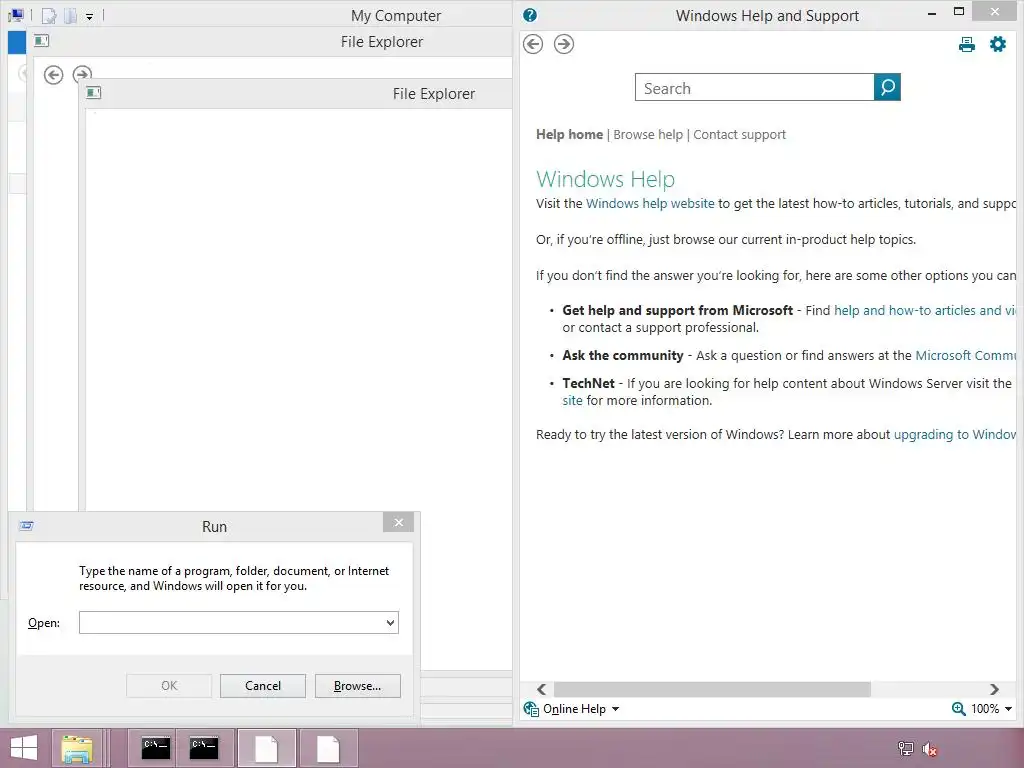Maximize the Windows Help and Support window
This screenshot has width=1024, height=768.
(959, 11)
